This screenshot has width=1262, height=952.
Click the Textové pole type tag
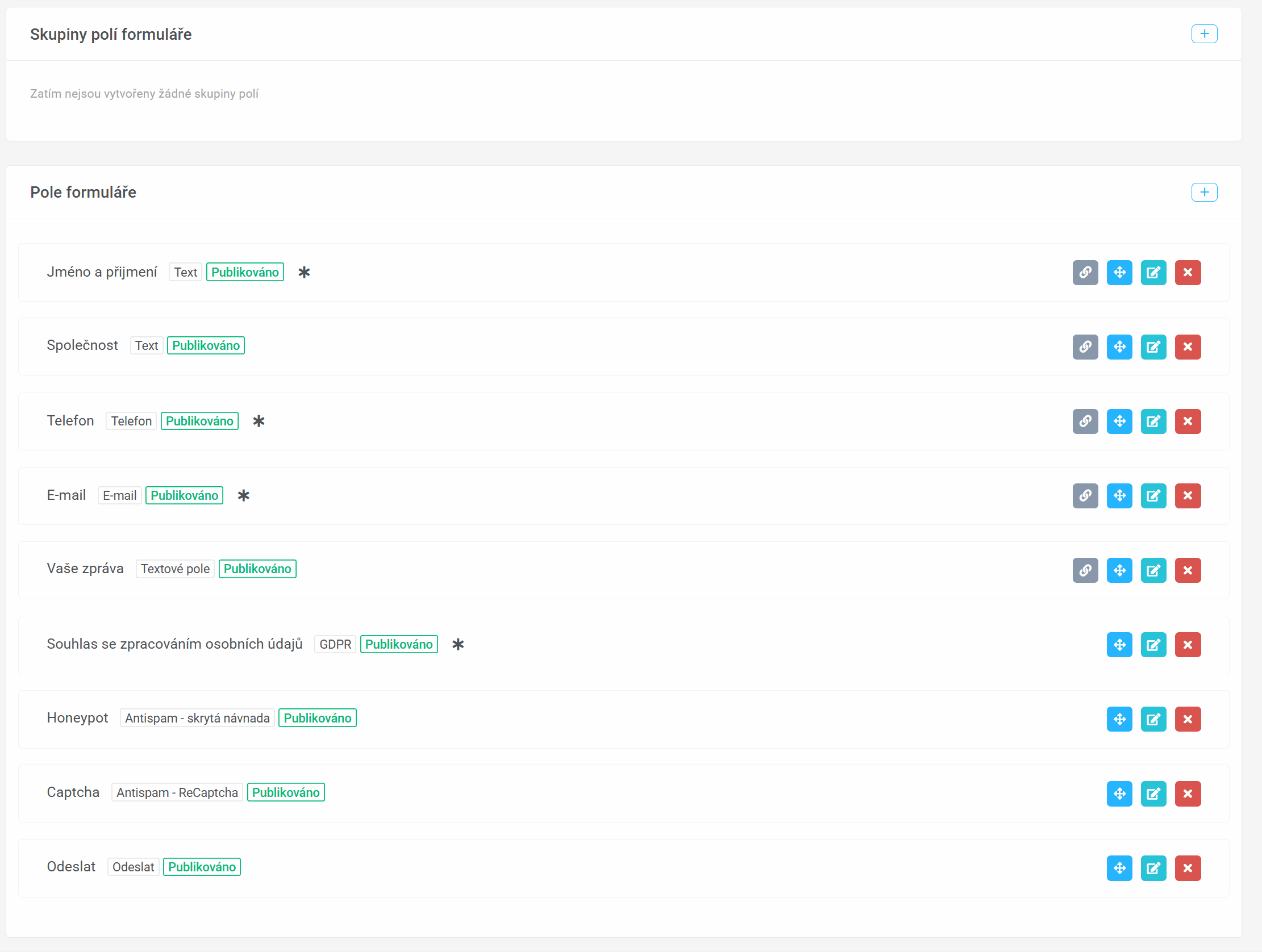[174, 569]
